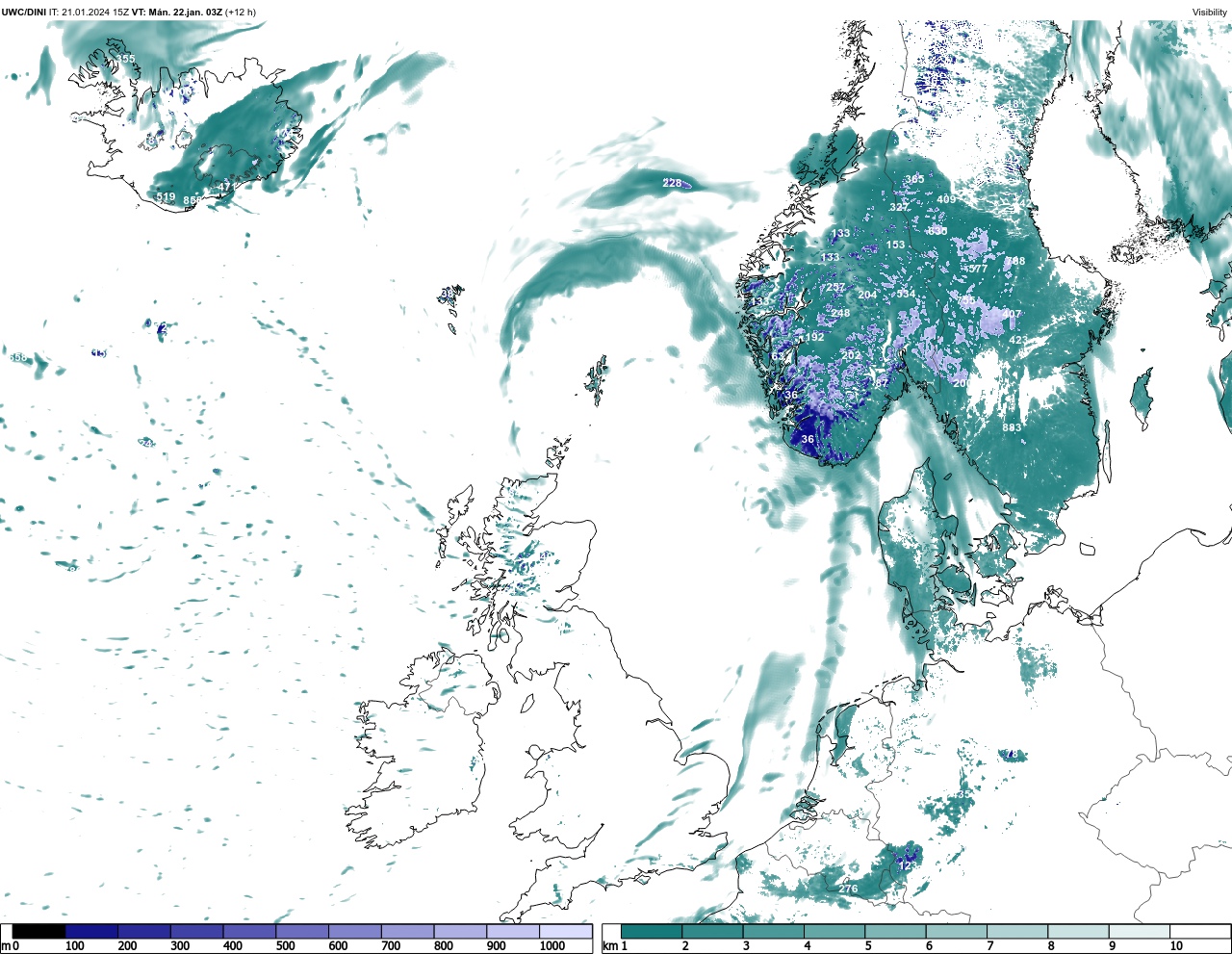
Task: Select the 8–9 km legend swatch
Action: click(x=1078, y=932)
